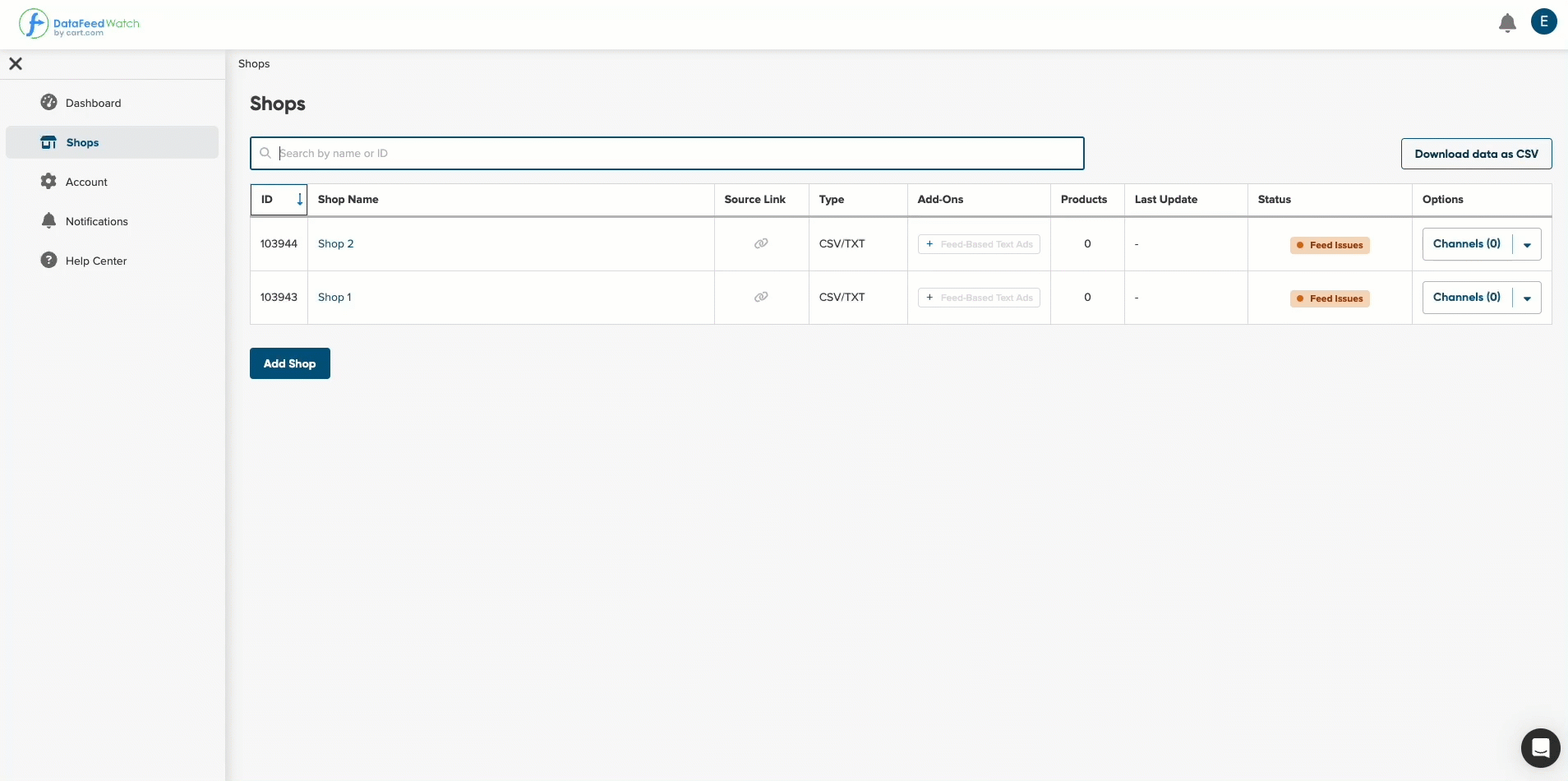Screen dimensions: 1568x781
Task: Sort the table by ID column arrow
Action: tap(300, 200)
